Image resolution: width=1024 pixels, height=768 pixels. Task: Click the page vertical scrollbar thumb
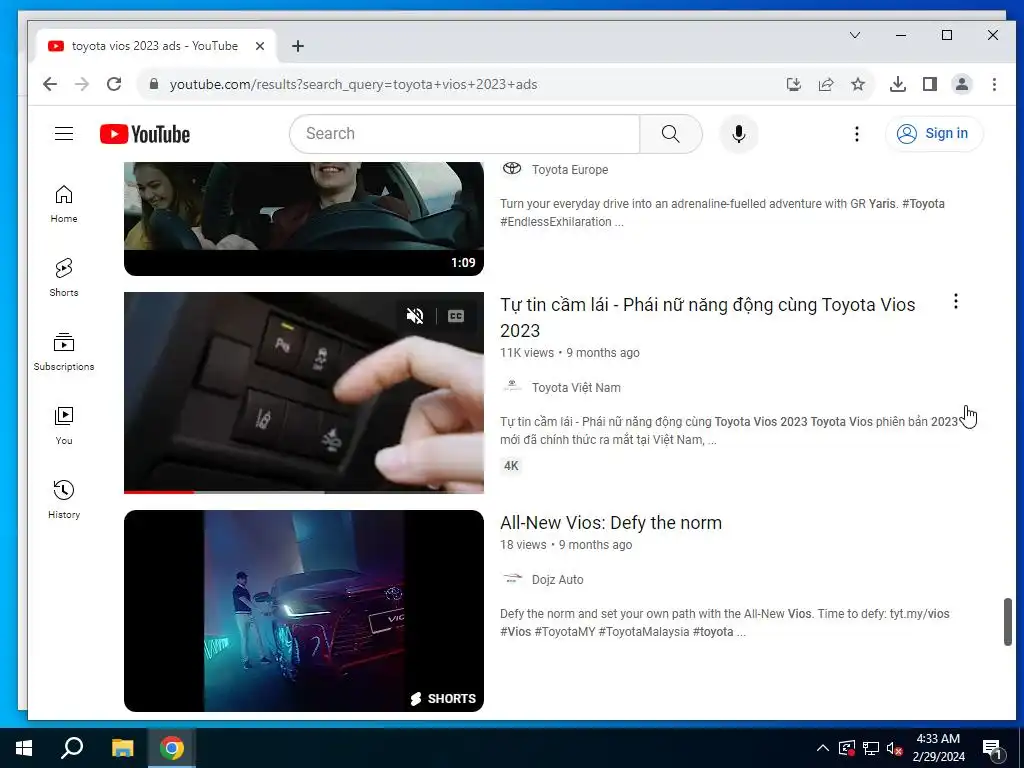[1008, 622]
